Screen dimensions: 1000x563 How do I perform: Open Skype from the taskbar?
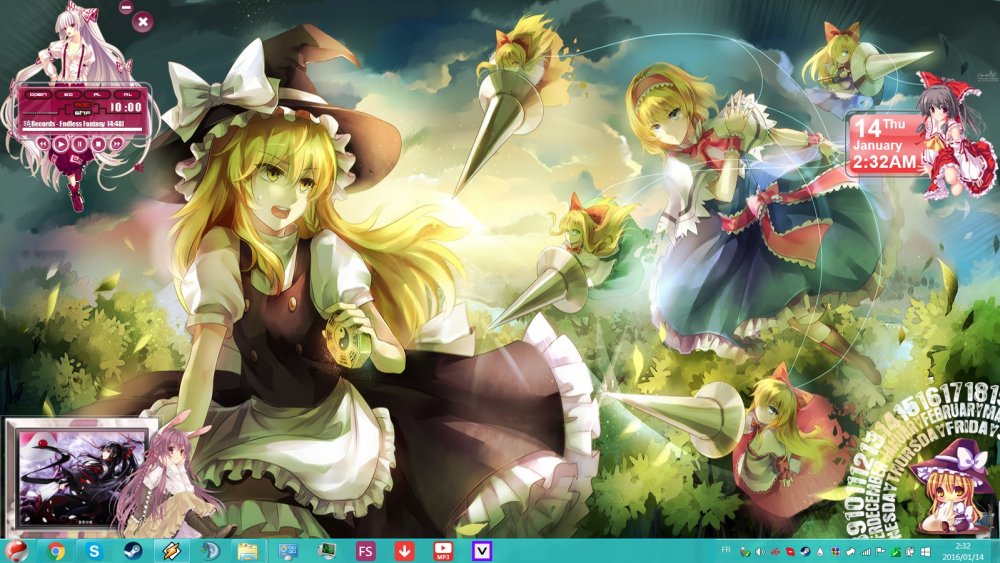click(94, 551)
